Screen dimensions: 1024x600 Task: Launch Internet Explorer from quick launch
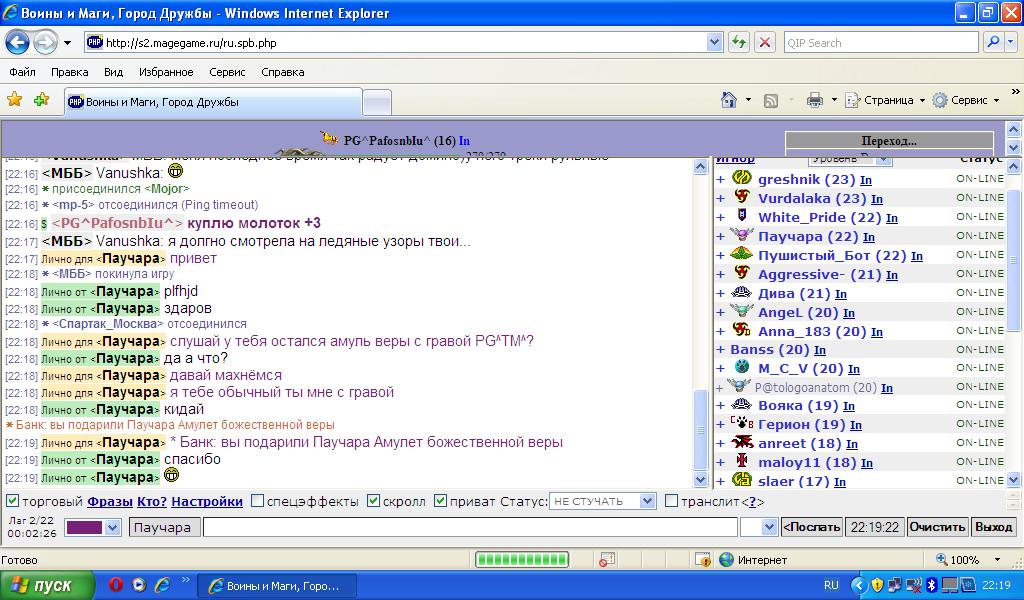tap(162, 584)
